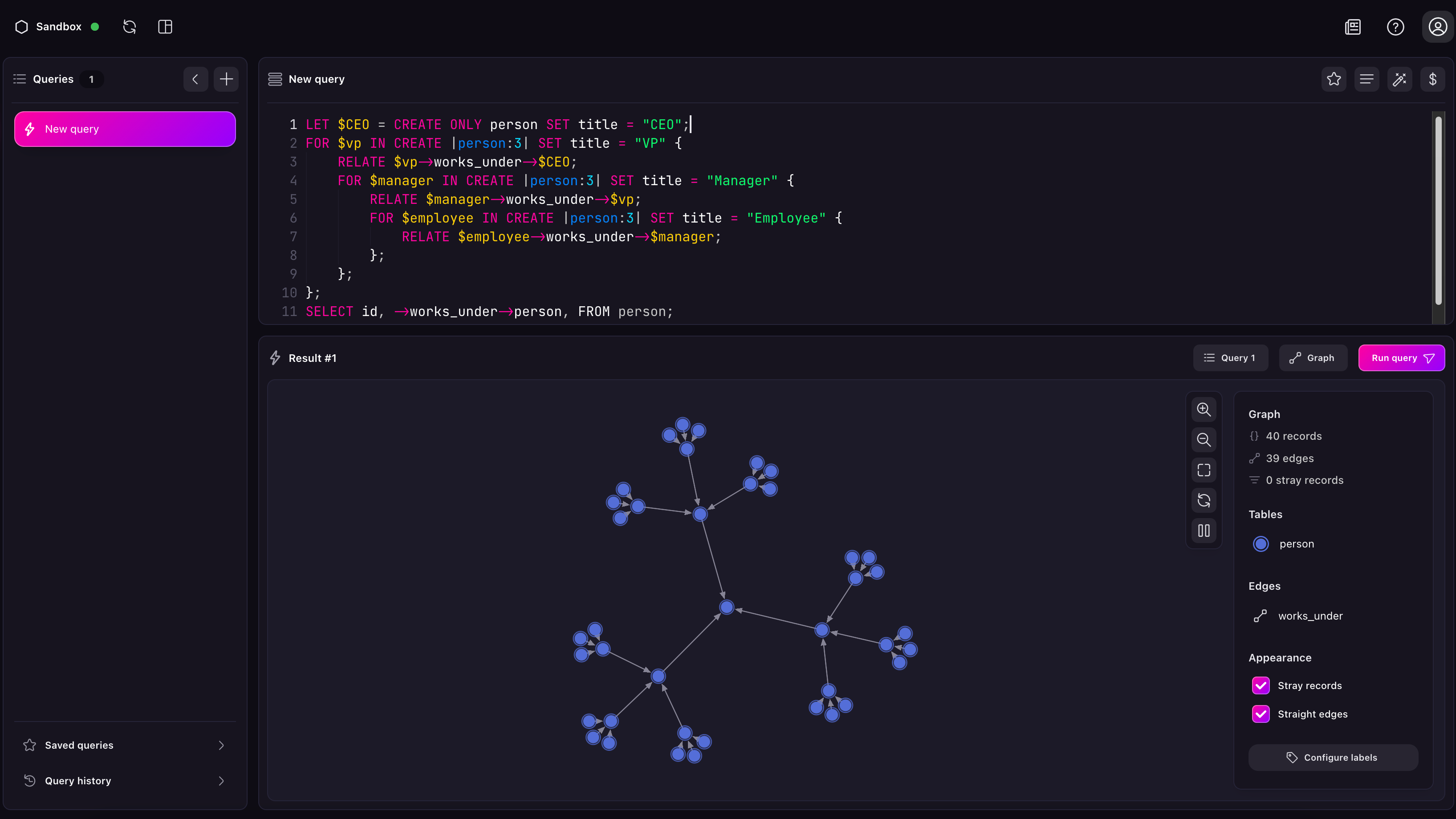Click the Configure labels button
1456x819 pixels.
click(1334, 758)
